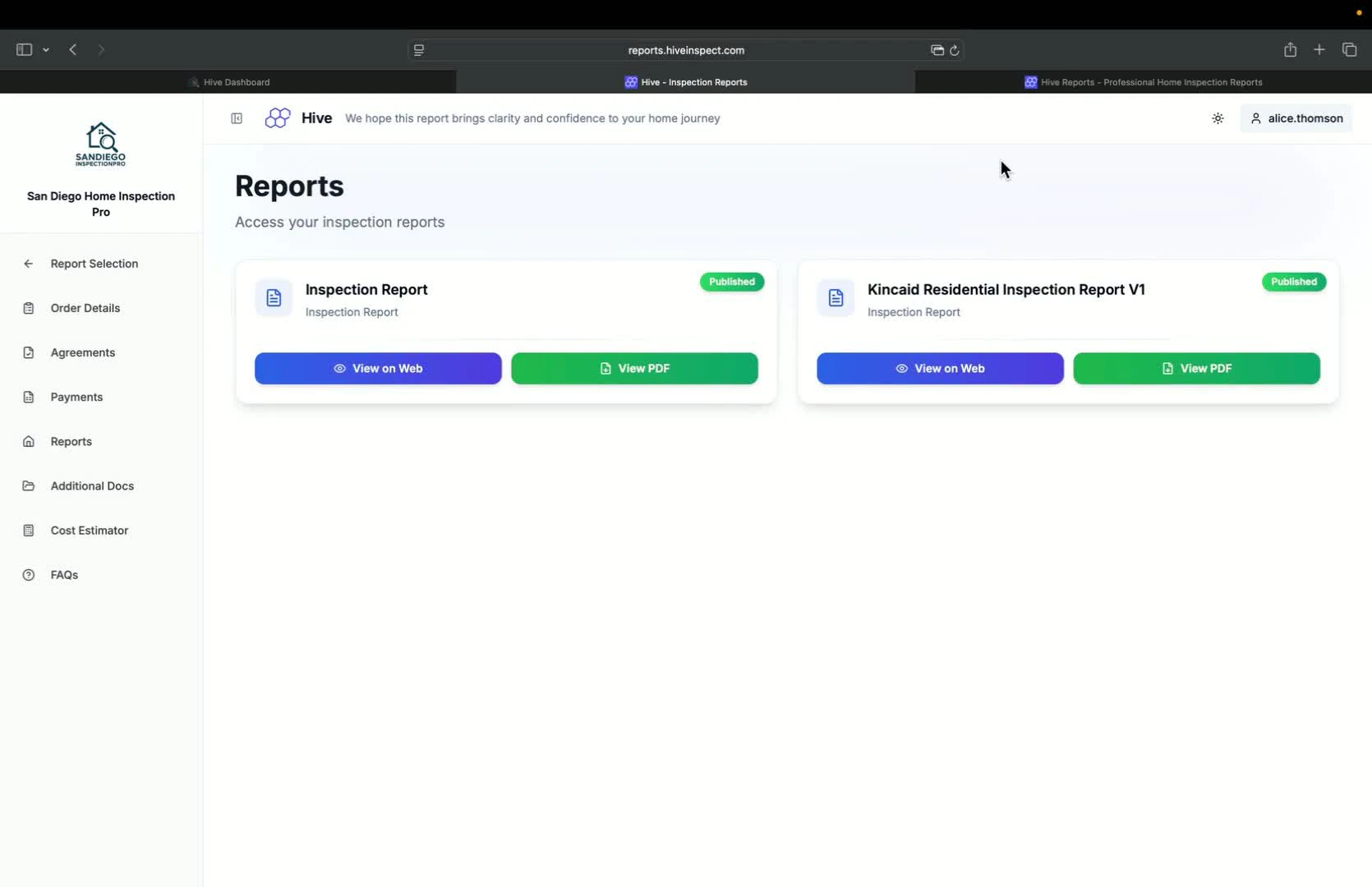The height and width of the screenshot is (887, 1372).
Task: Open Kincaid Residential report PDF
Action: pyautogui.click(x=1196, y=368)
